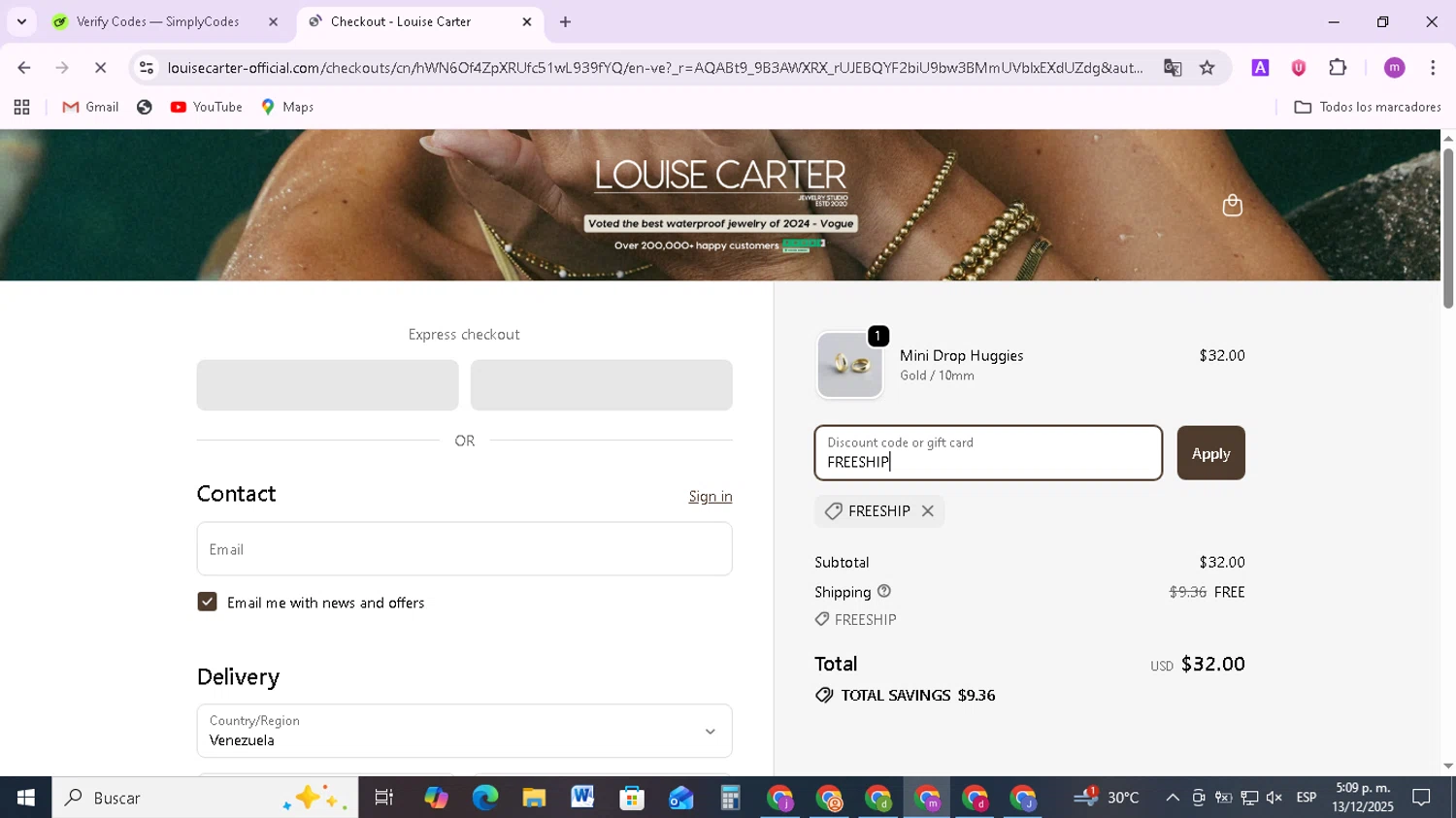Open the Extensions puzzle menu
This screenshot has height=818, width=1456.
[1338, 67]
